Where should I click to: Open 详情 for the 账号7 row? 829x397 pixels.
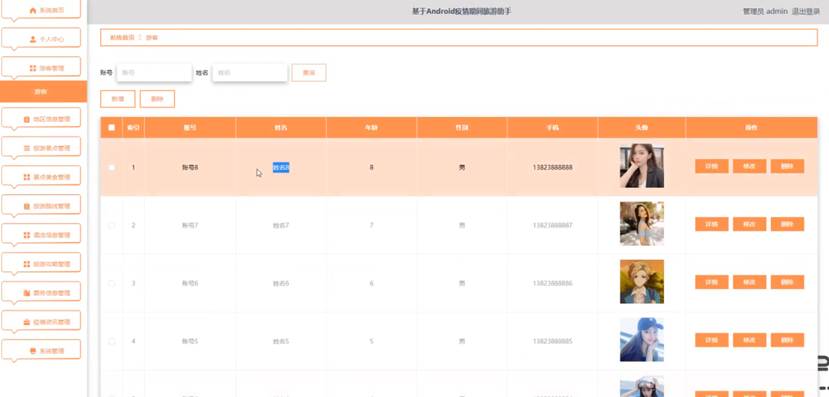[712, 224]
